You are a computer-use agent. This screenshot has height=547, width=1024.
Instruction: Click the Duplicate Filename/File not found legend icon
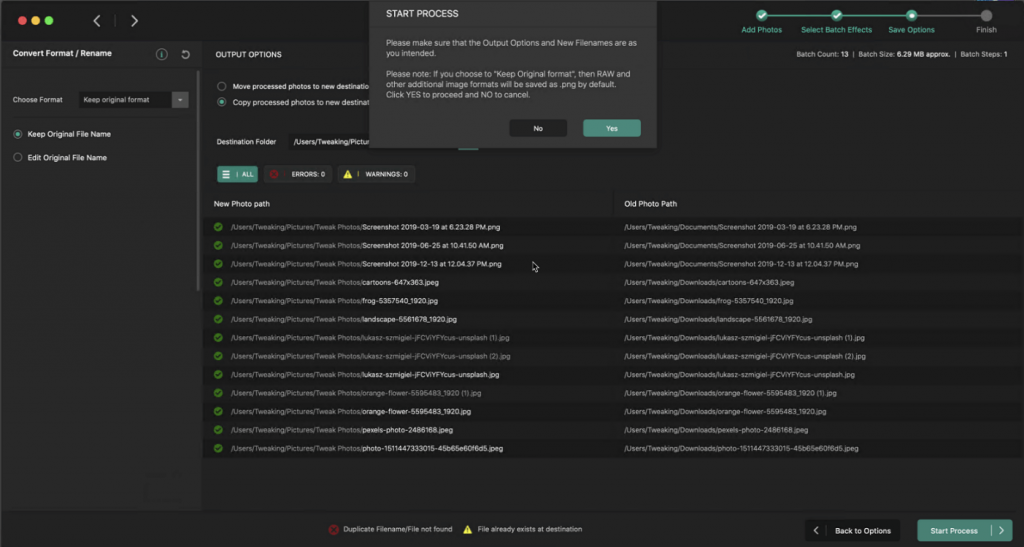click(334, 529)
